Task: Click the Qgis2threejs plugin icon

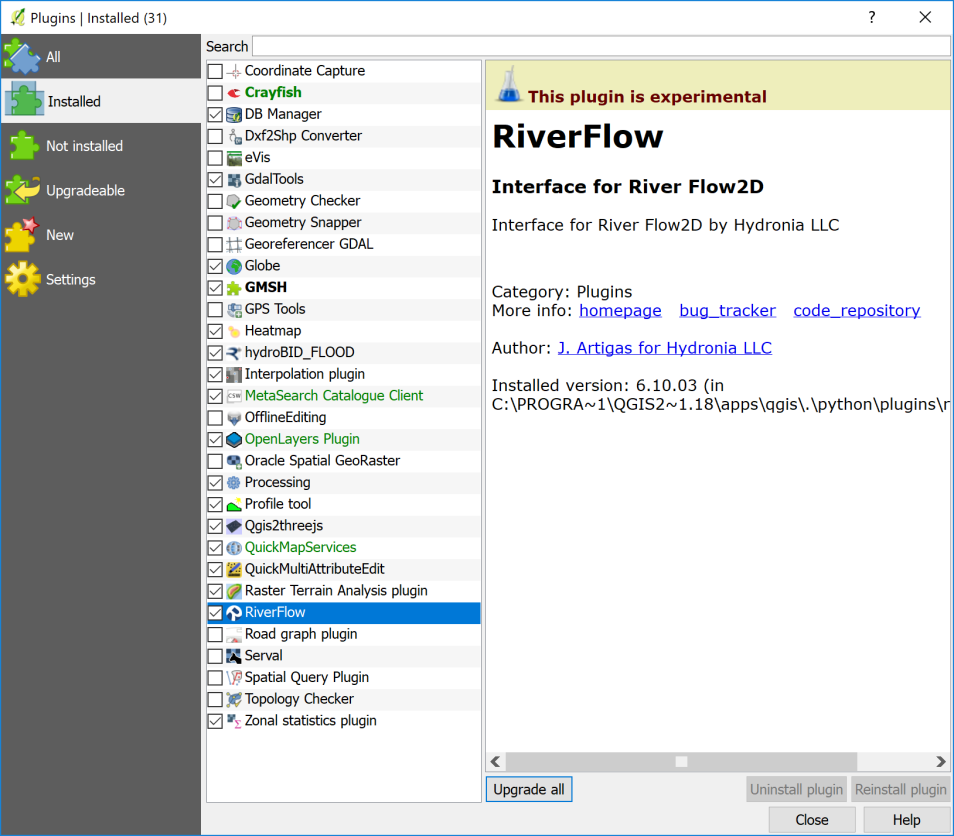Action: [234, 526]
